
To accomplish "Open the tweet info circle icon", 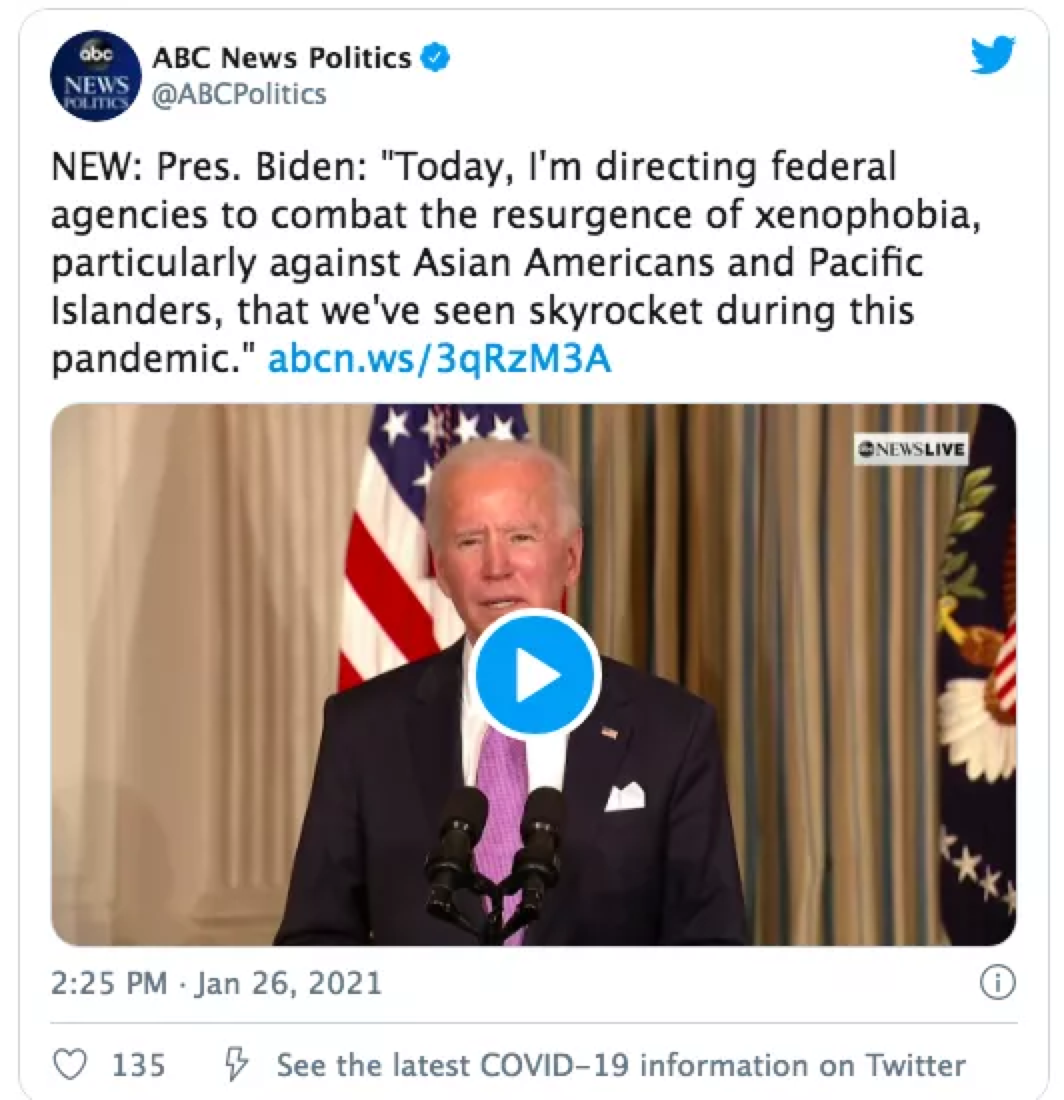I will click(x=997, y=983).
